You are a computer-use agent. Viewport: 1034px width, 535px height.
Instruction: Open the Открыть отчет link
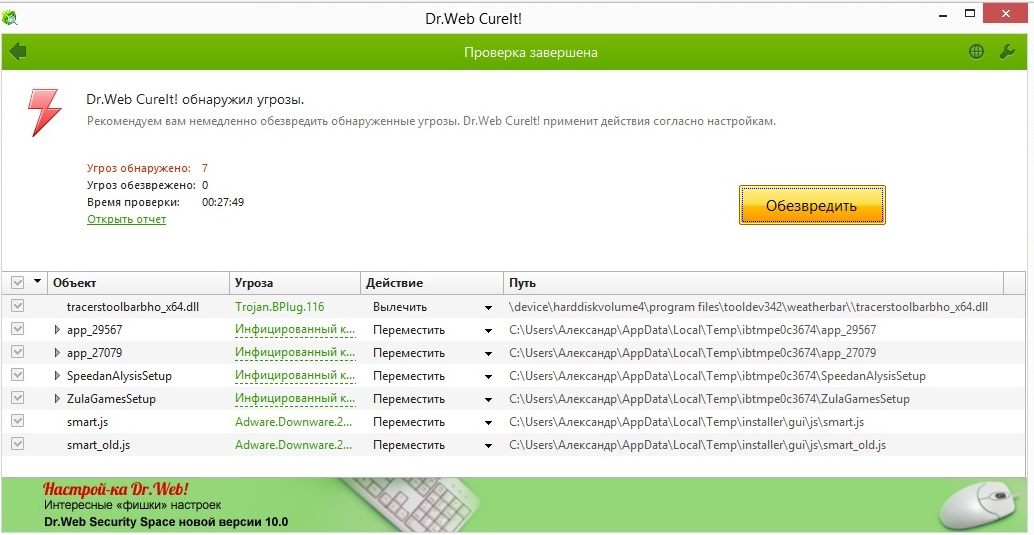click(127, 219)
